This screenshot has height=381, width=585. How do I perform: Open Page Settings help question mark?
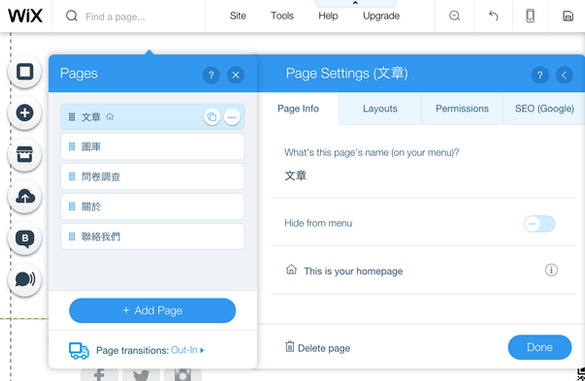click(540, 75)
